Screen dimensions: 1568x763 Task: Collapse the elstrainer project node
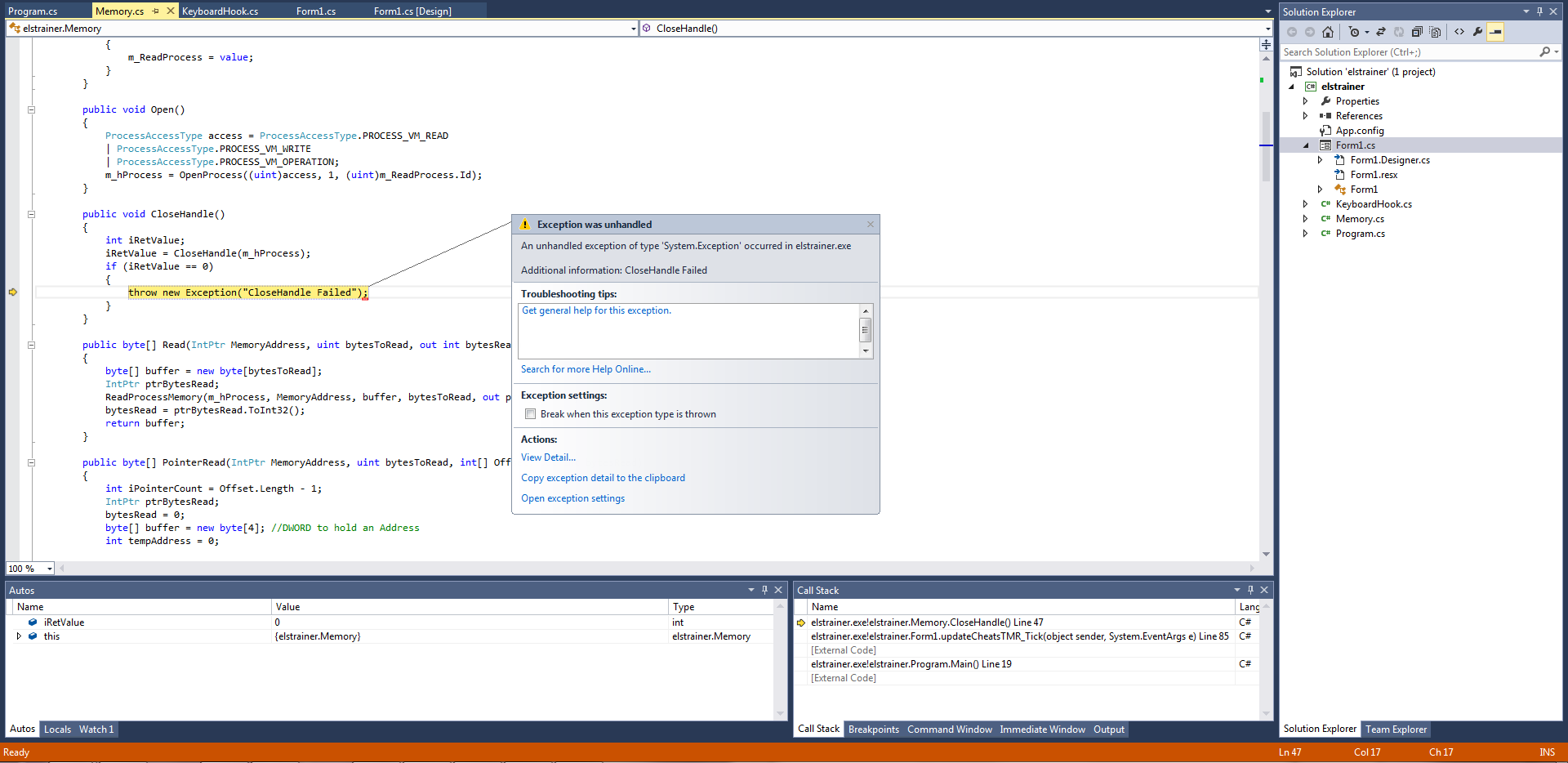[x=1291, y=87]
